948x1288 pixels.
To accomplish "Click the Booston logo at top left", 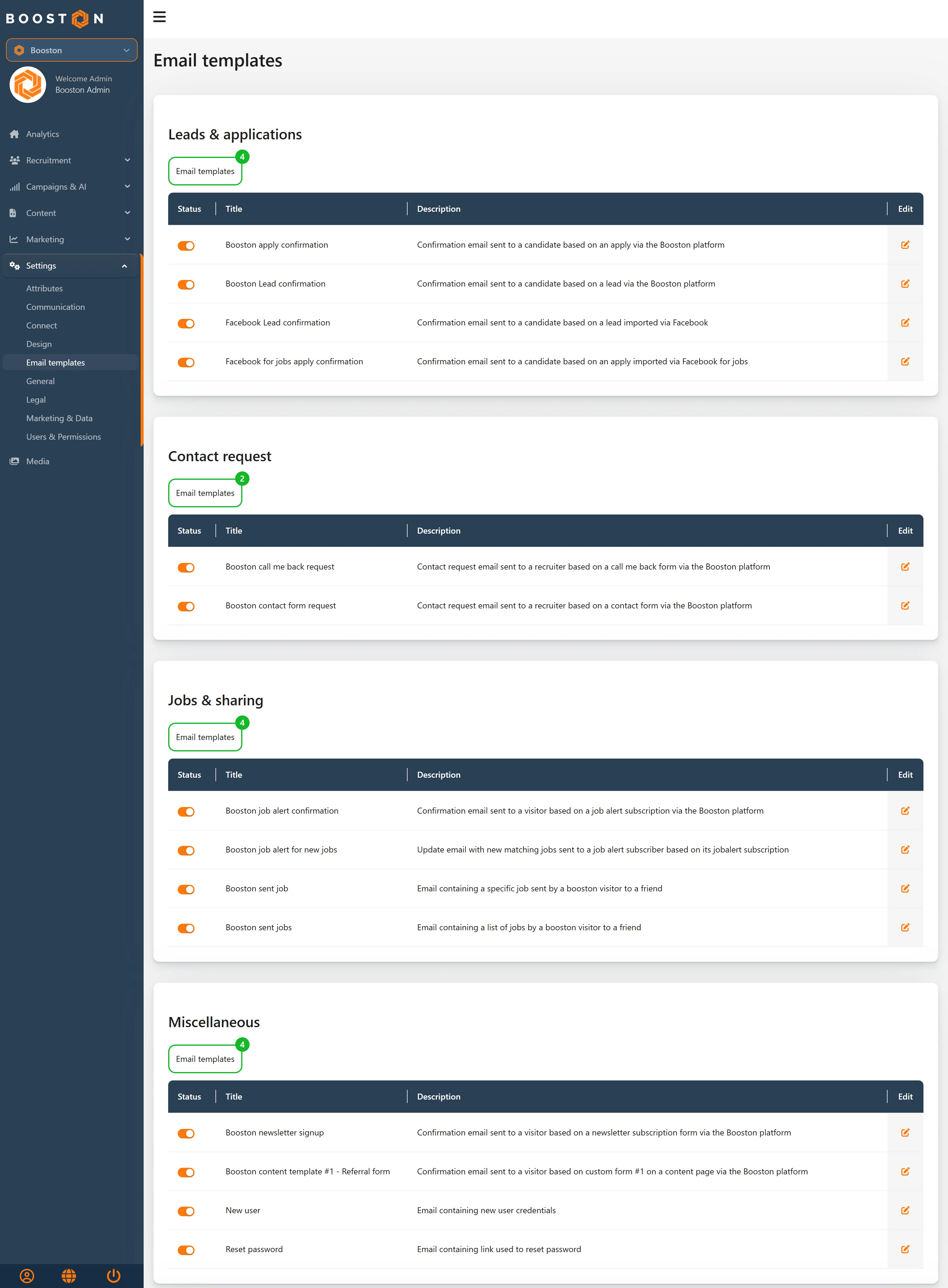I will coord(54,18).
